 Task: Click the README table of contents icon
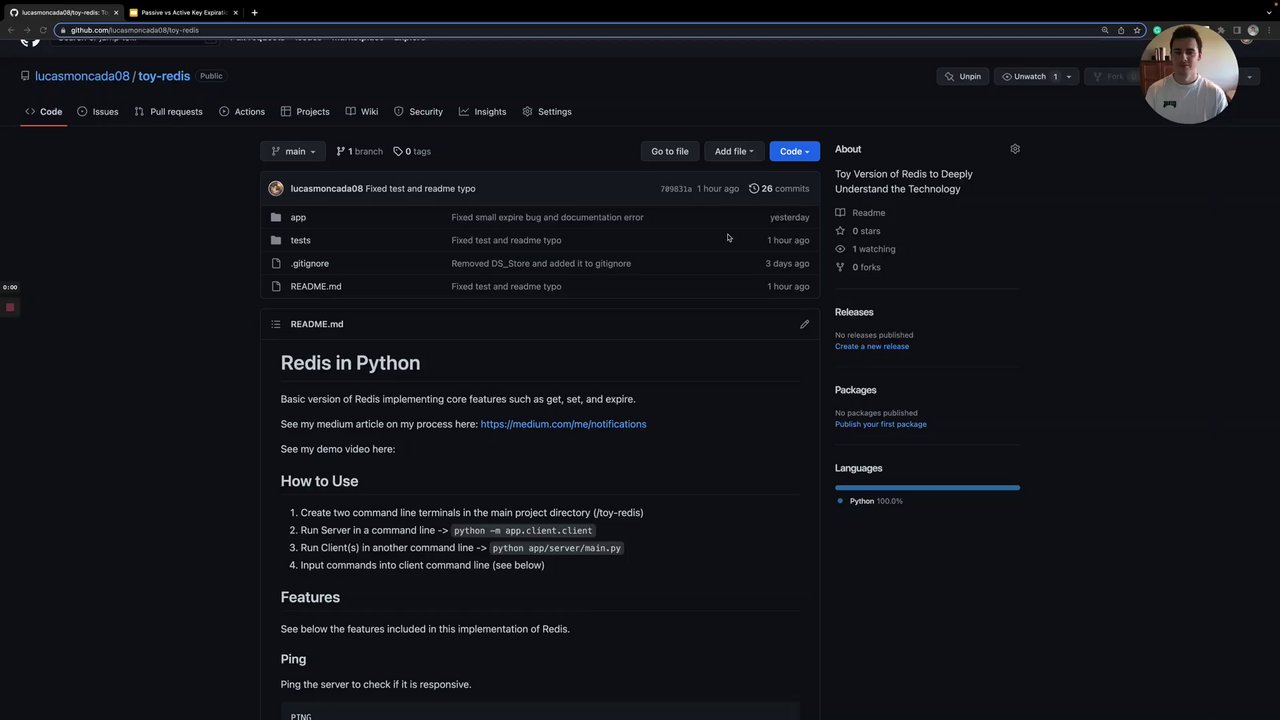(x=276, y=324)
